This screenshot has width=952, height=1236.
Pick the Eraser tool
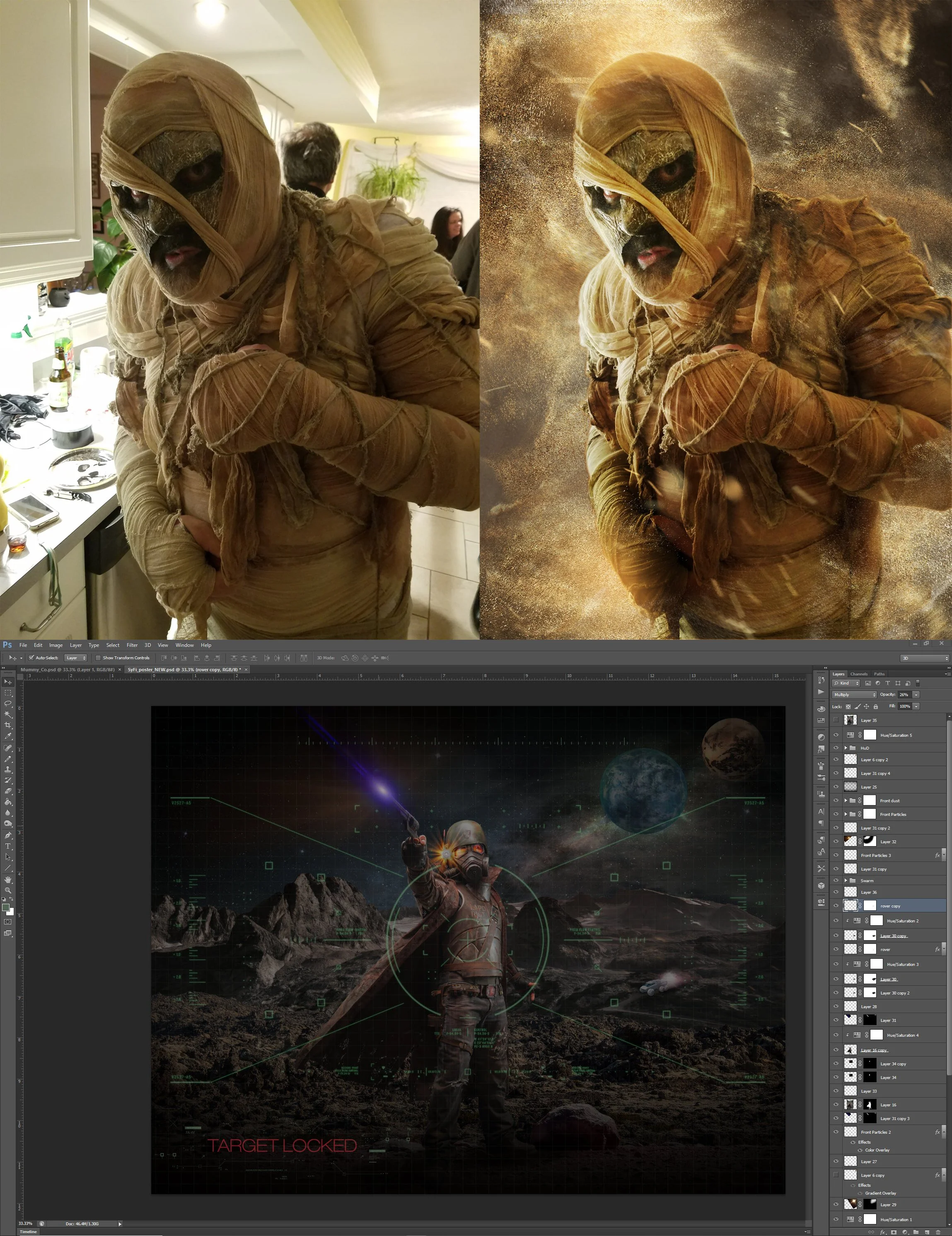[8, 791]
